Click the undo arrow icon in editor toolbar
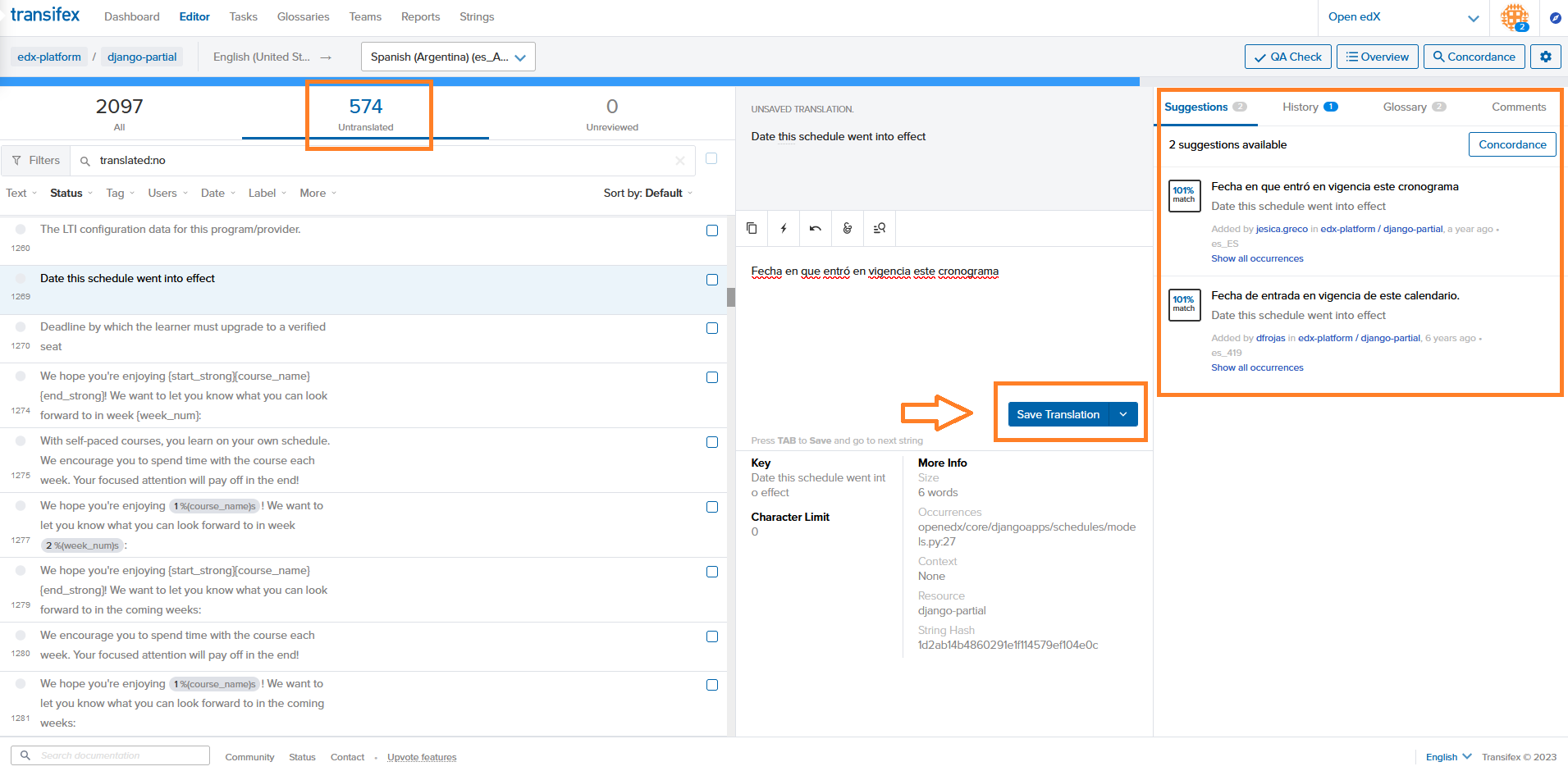The height and width of the screenshot is (771, 1568). (x=815, y=229)
